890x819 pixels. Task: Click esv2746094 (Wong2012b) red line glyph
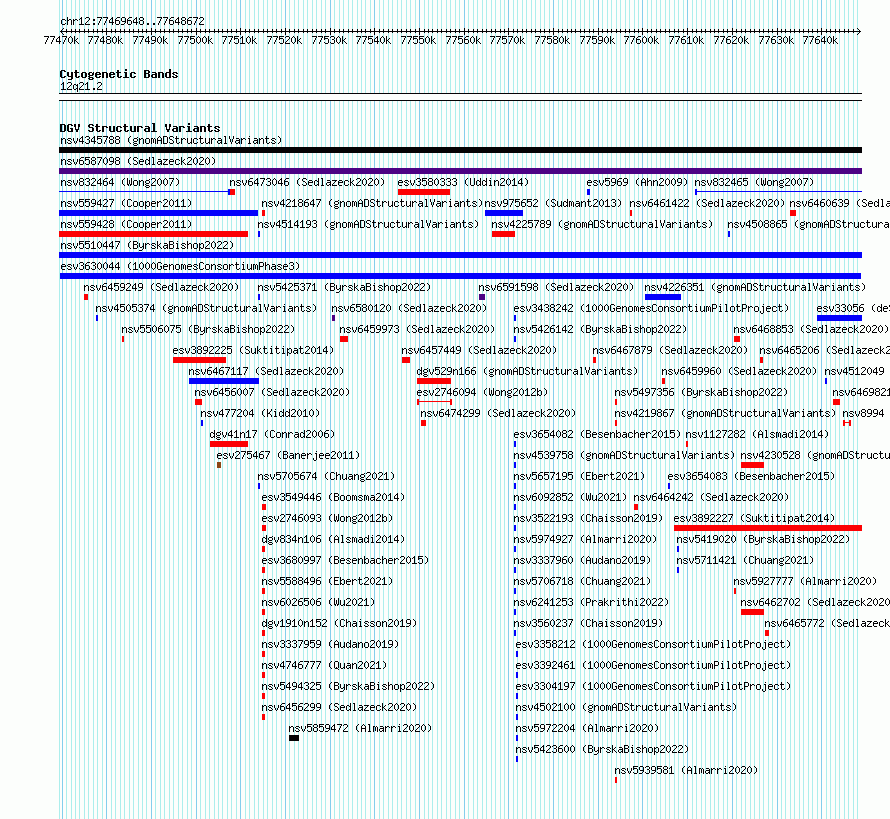[434, 402]
